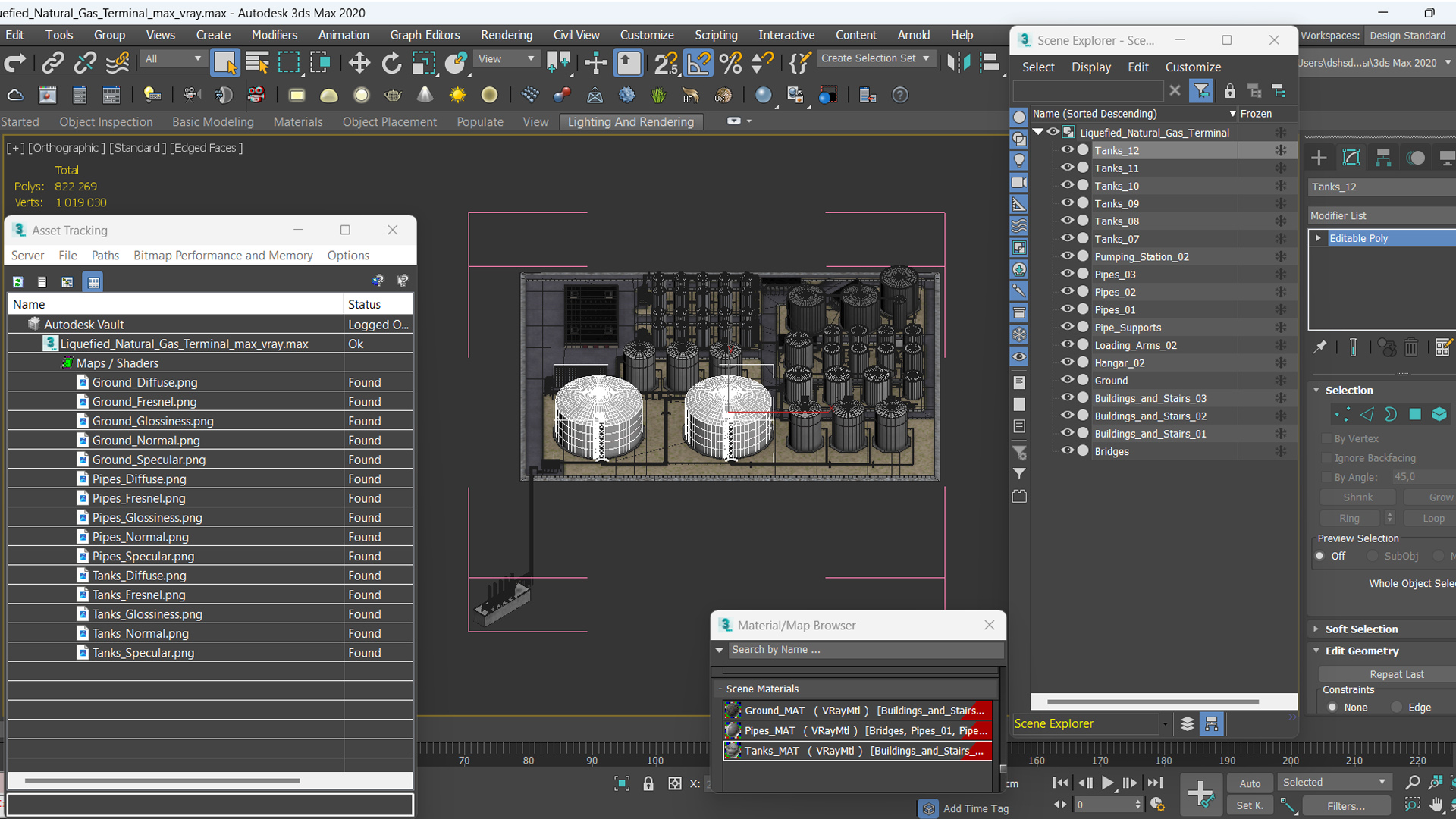Open Select by Name dialog icon
The image size is (1456, 819).
pyautogui.click(x=257, y=63)
